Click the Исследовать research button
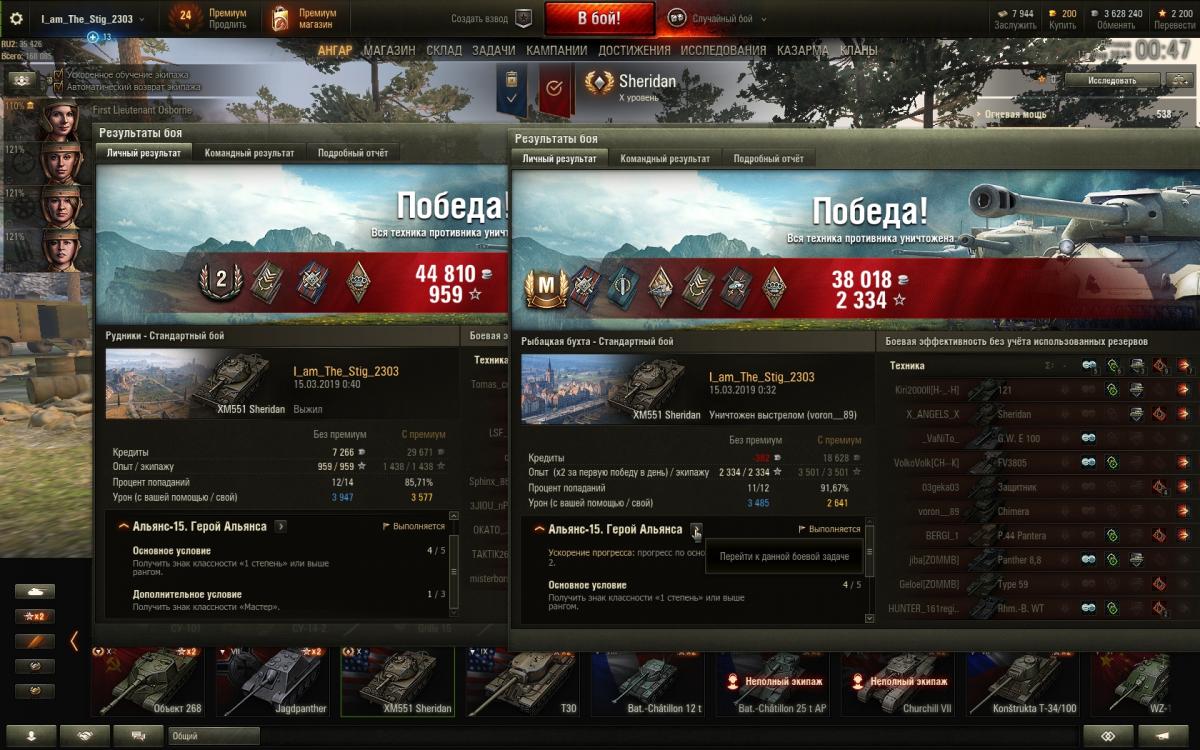 coord(1112,80)
